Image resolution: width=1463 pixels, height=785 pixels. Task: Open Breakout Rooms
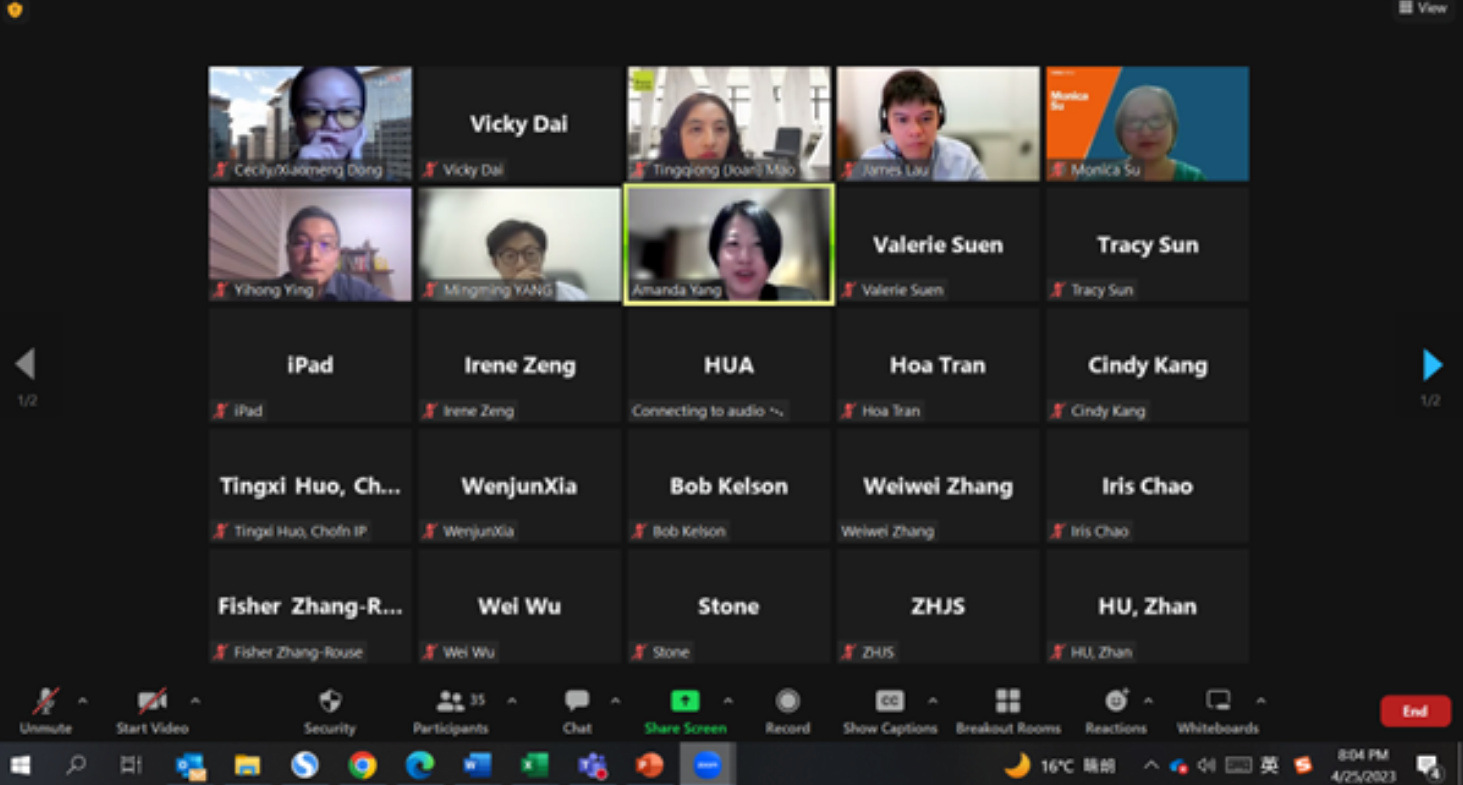point(1008,702)
